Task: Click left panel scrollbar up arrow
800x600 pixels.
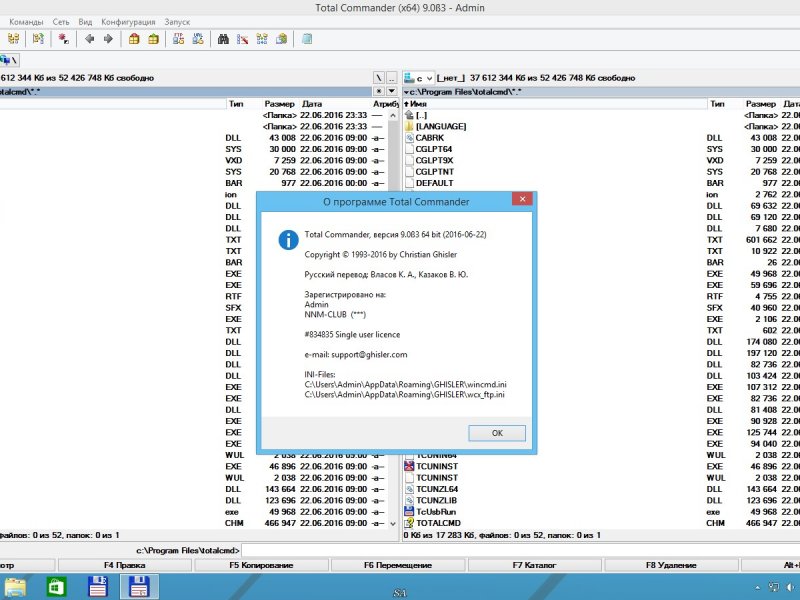Action: (392, 115)
